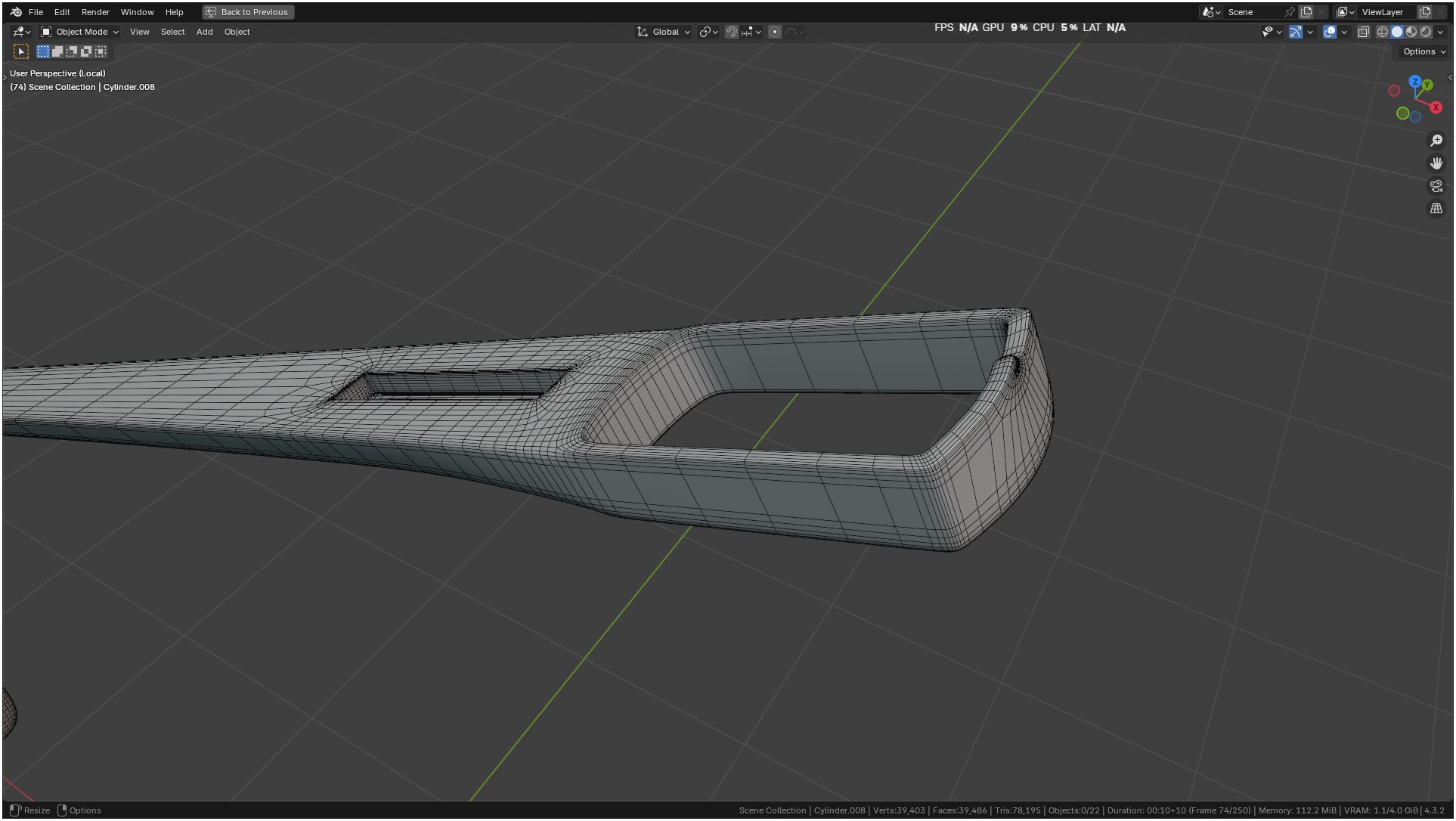Switch to wireframe viewport shading

[1382, 32]
